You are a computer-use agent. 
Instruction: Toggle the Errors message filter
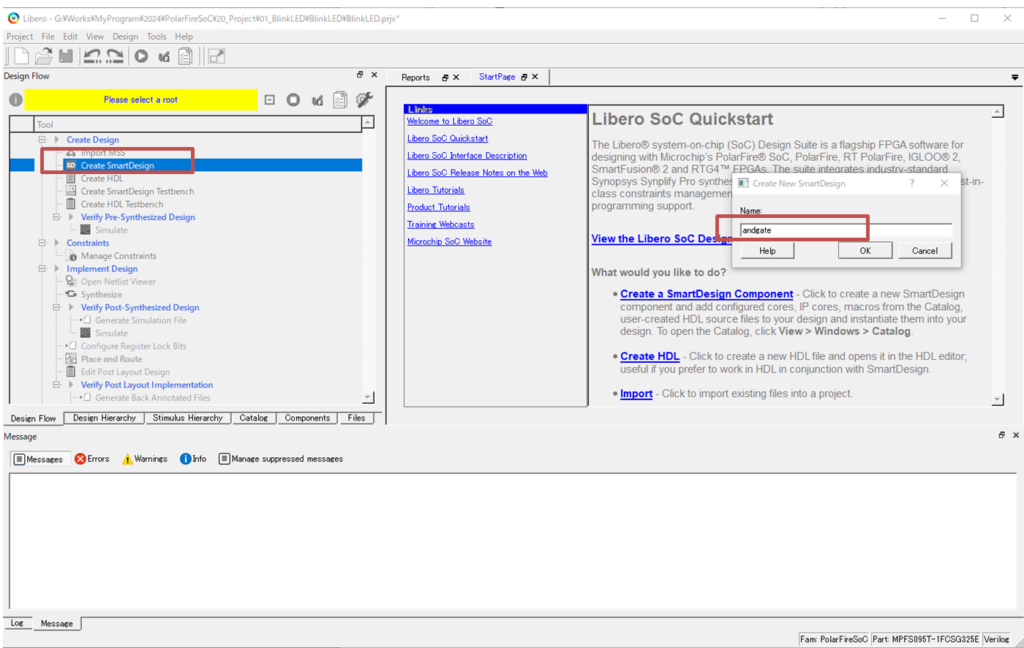coord(92,459)
